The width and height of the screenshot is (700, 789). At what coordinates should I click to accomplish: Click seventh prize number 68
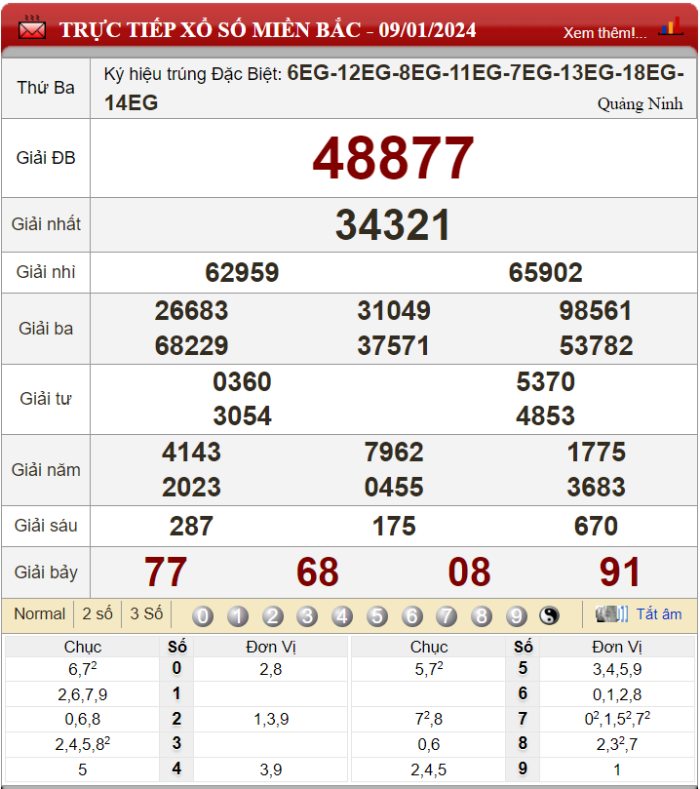click(318, 572)
